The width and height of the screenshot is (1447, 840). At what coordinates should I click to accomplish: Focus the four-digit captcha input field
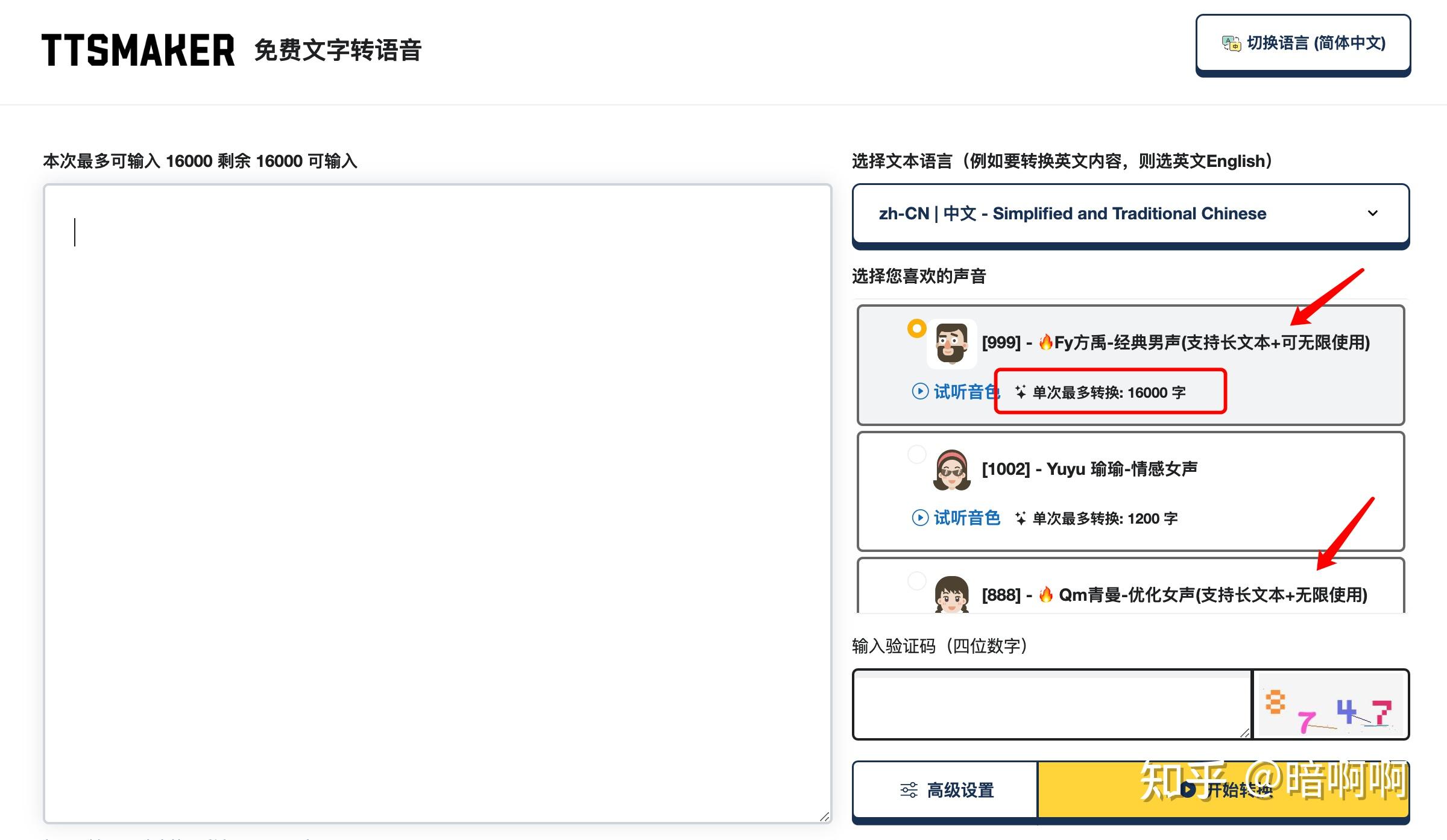coord(1052,704)
